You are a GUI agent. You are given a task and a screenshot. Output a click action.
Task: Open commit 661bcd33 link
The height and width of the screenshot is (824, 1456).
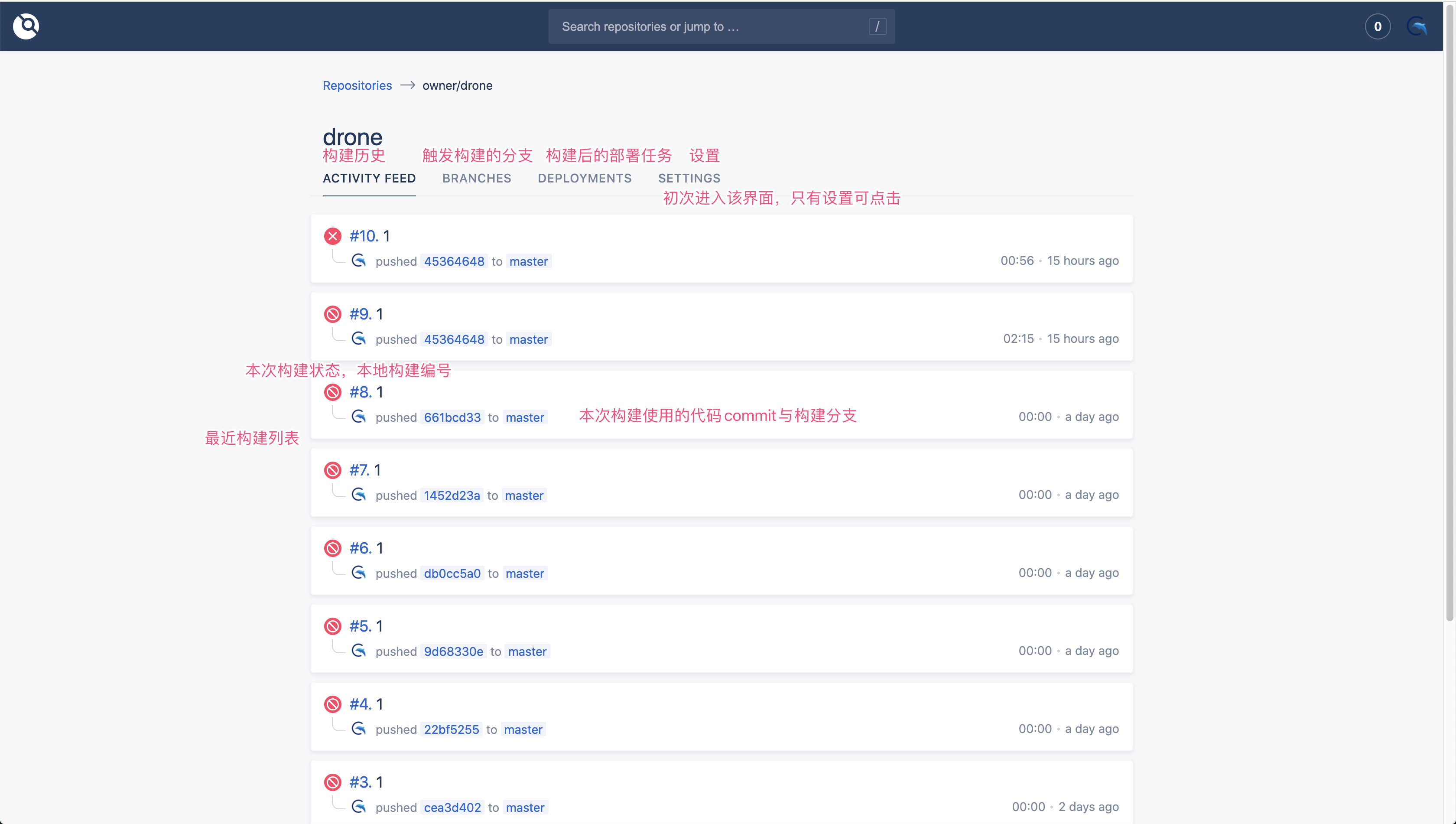click(x=452, y=418)
